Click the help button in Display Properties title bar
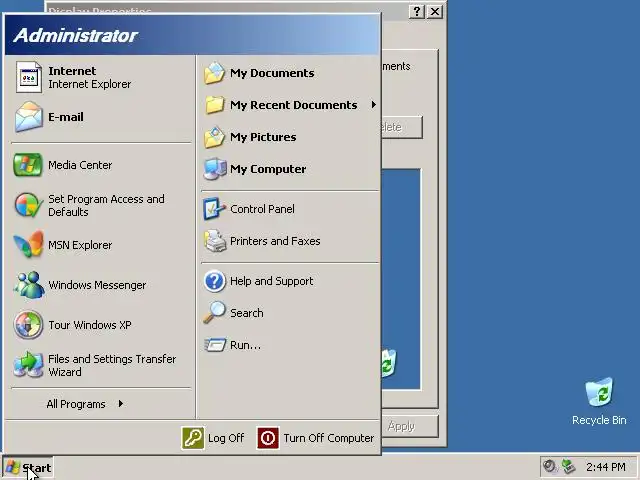The width and height of the screenshot is (640, 480). tap(417, 11)
